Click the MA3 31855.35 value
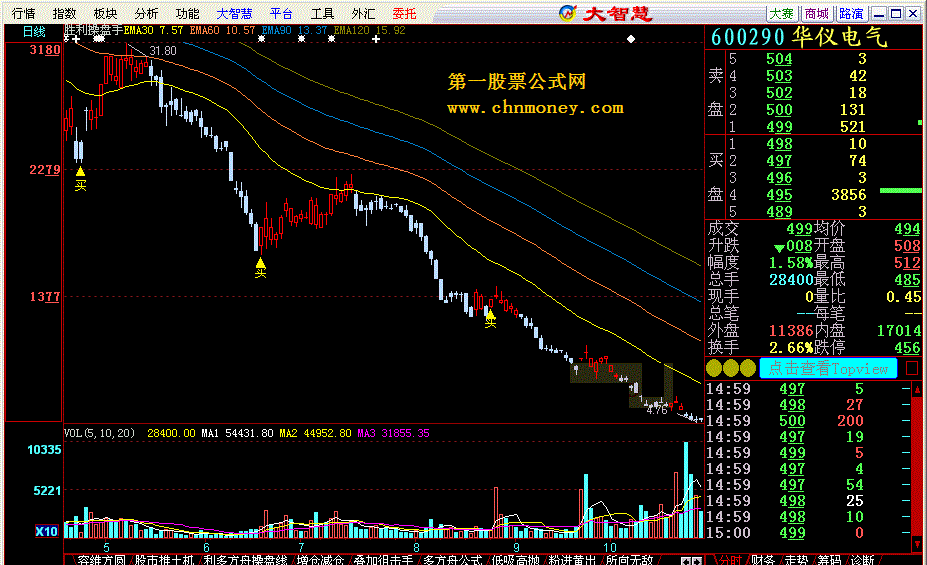This screenshot has height=565, width=927. pos(394,433)
